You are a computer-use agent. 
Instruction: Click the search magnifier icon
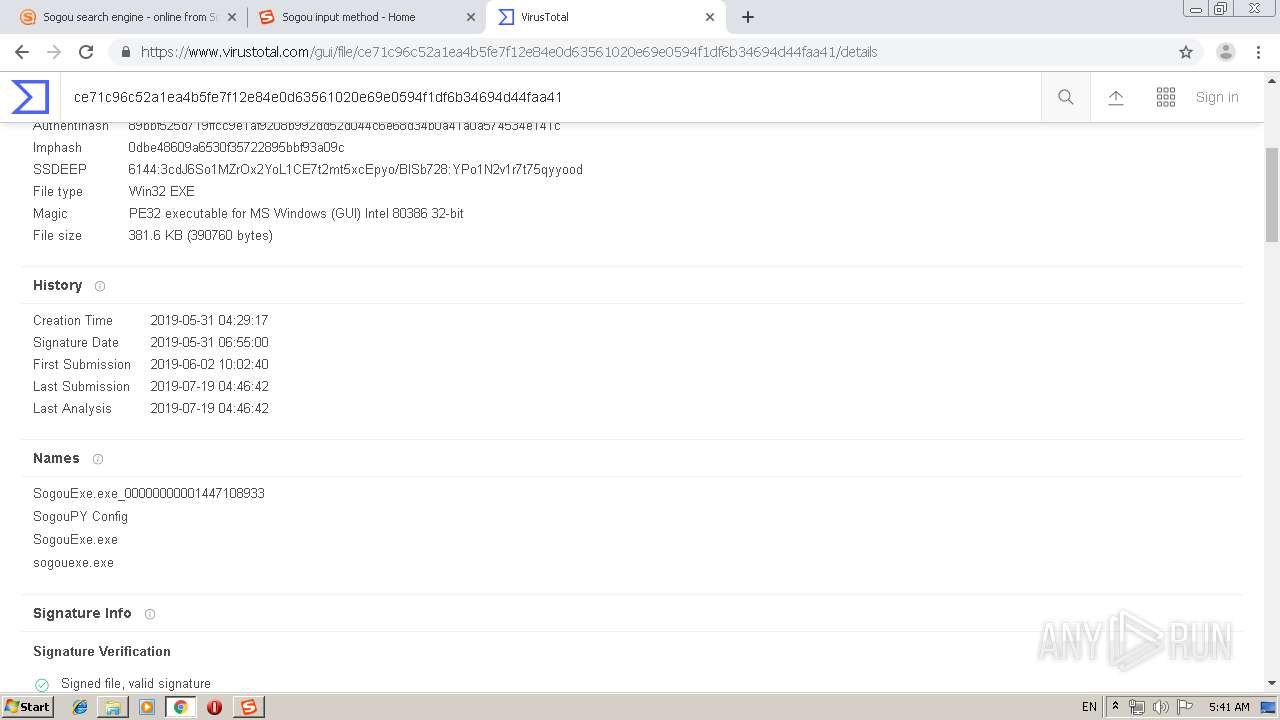click(1066, 97)
